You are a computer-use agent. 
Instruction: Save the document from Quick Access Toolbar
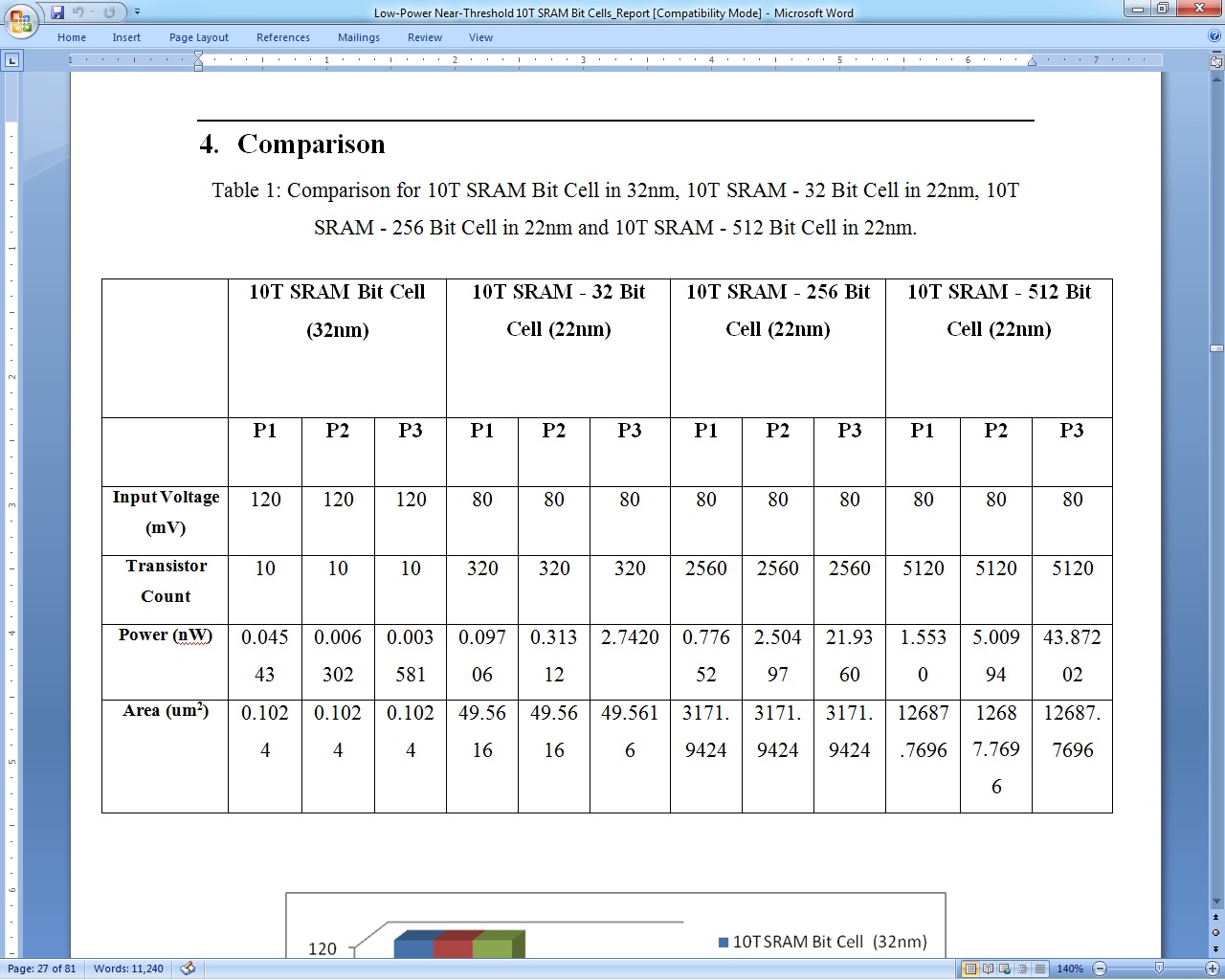(57, 12)
